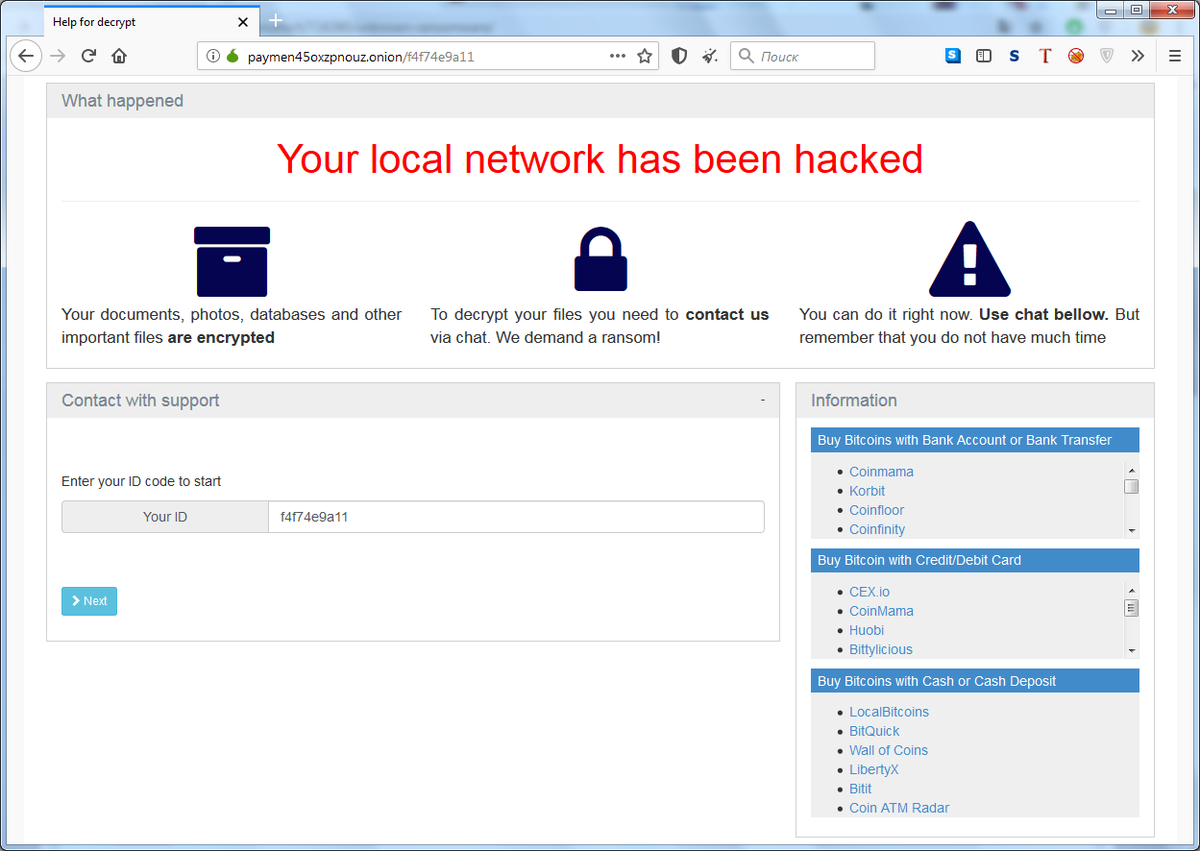1200x851 pixels.
Task: Click 'Enter your ID code to start' text
Action: click(142, 481)
